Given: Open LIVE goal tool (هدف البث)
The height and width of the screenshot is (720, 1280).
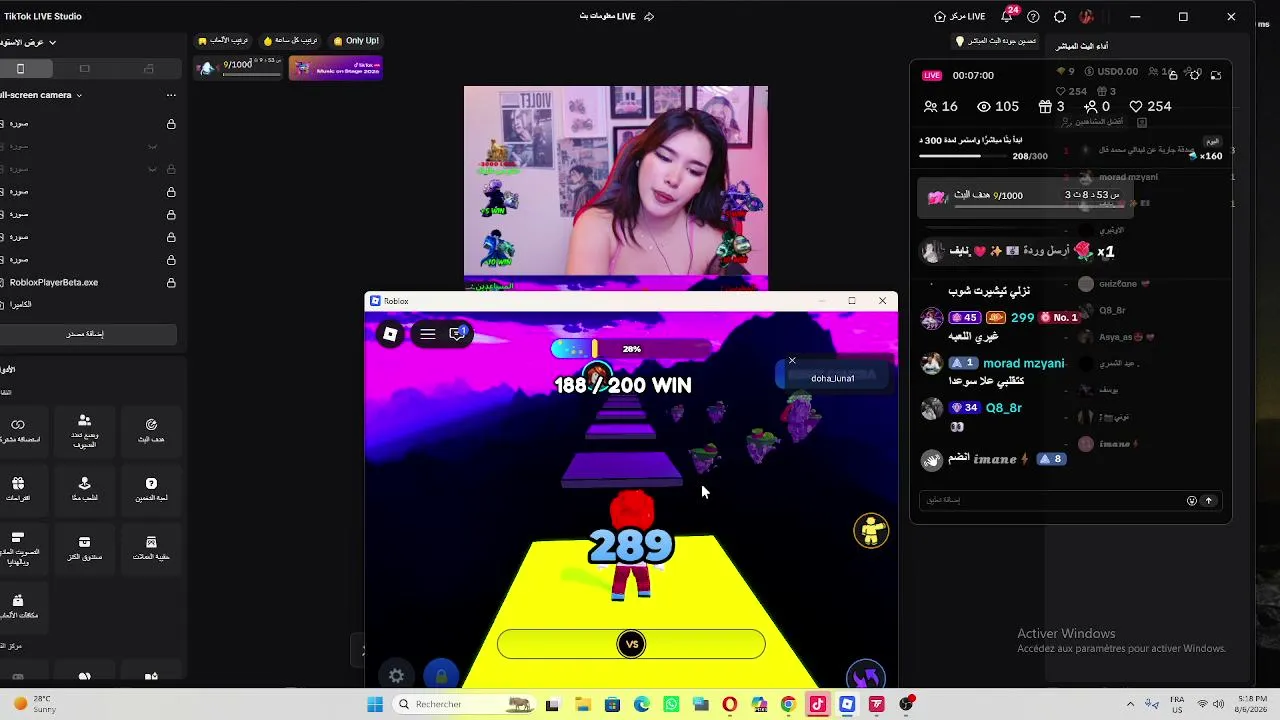Looking at the screenshot, I should point(151,430).
